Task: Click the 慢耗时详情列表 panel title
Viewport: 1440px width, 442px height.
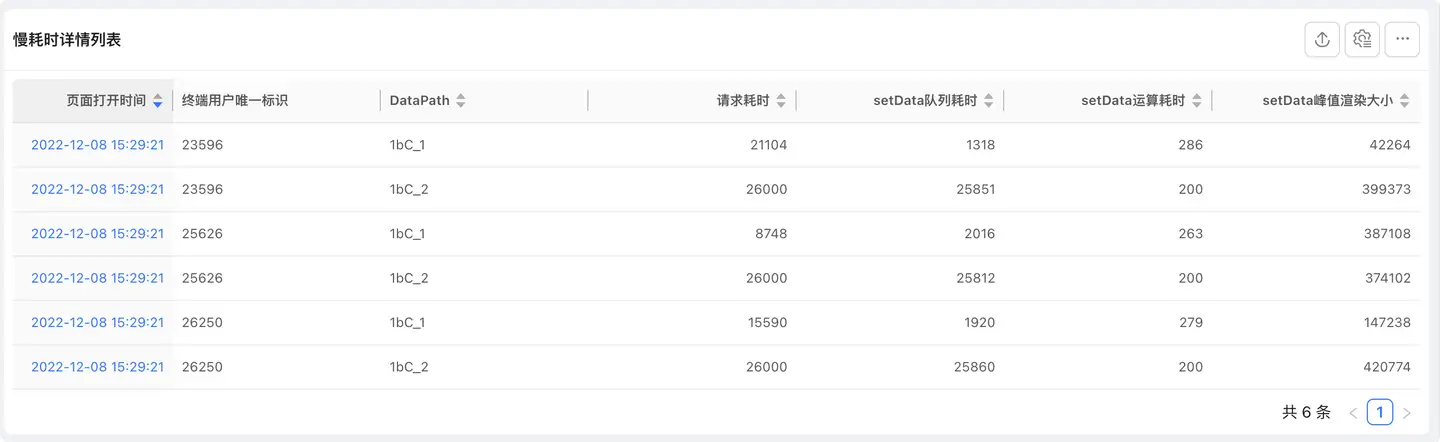Action: 67,40
